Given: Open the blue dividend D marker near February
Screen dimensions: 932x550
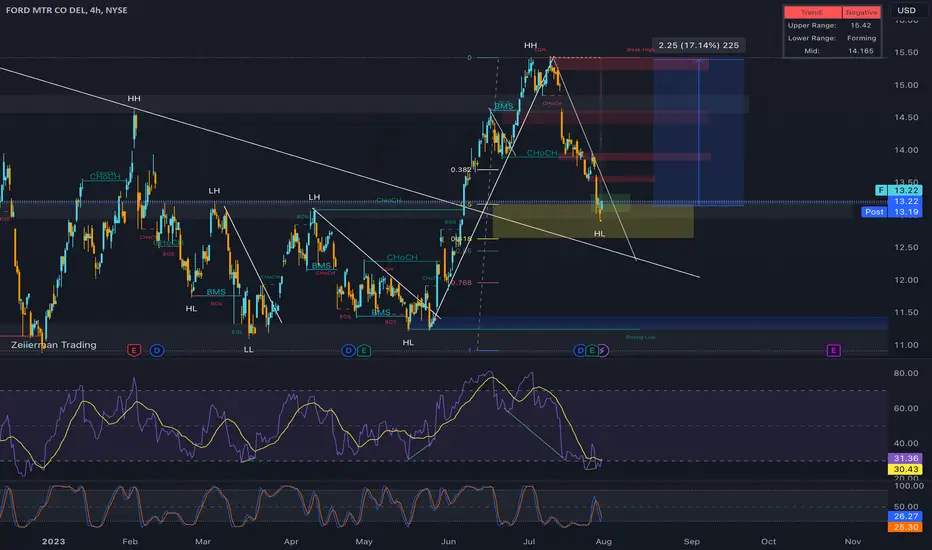Looking at the screenshot, I should click(157, 351).
